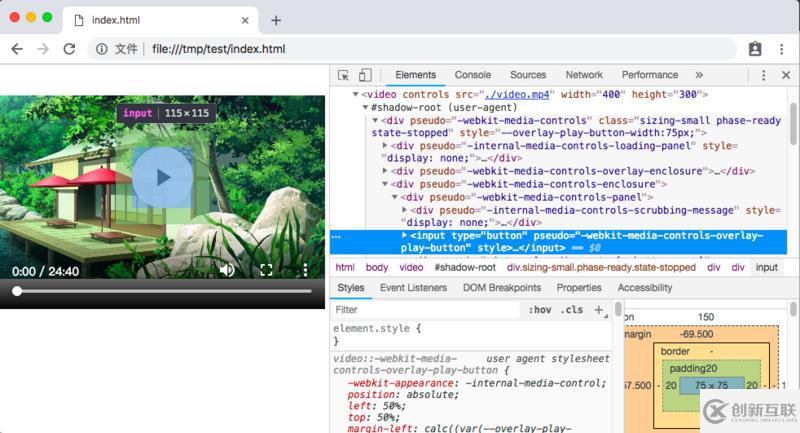Select input in the breadcrumb bar
Viewport: 800px width, 433px height.
766,267
